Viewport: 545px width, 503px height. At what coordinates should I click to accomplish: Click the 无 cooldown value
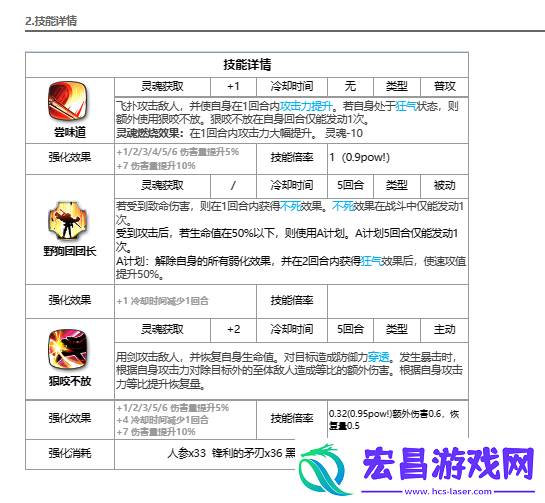(350, 86)
